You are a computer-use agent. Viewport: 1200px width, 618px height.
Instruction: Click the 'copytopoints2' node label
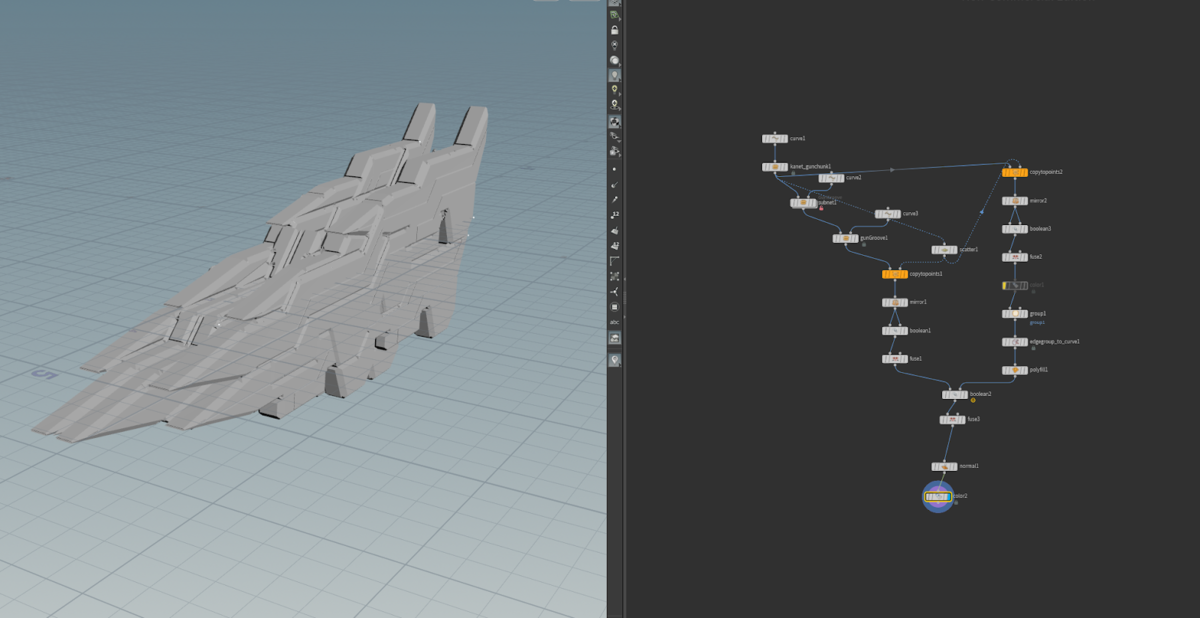click(1046, 172)
